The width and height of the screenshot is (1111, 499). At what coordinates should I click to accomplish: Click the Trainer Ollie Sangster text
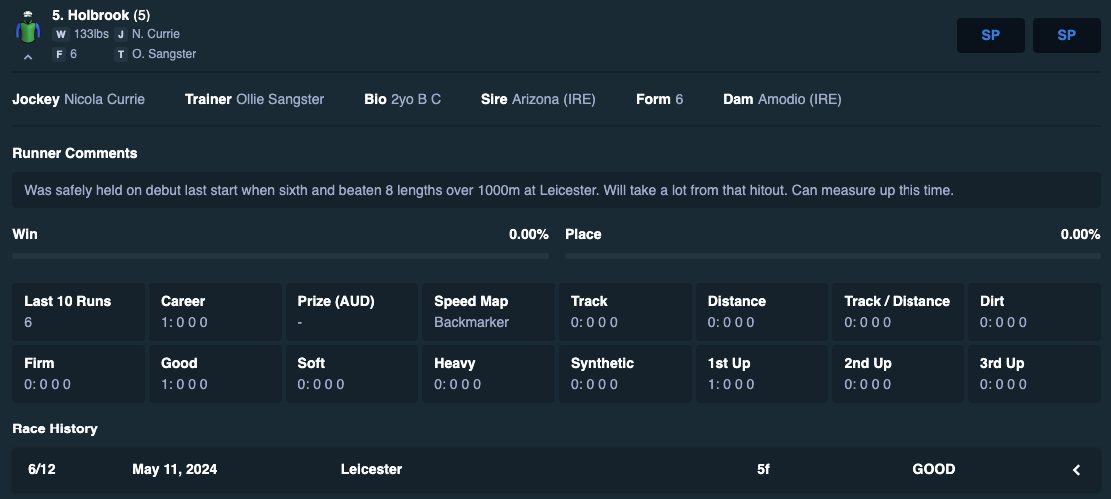tap(254, 99)
